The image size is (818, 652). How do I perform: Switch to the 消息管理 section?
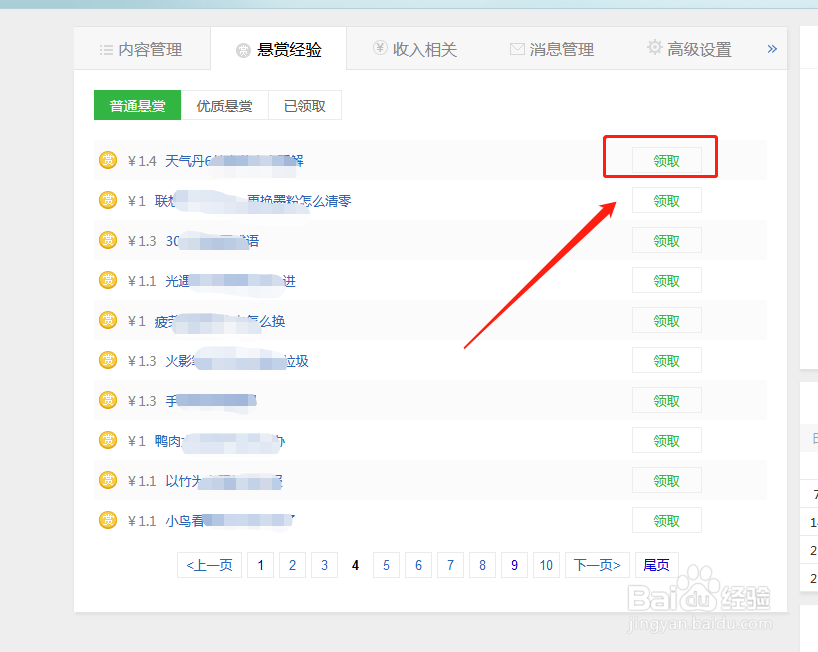click(x=552, y=48)
